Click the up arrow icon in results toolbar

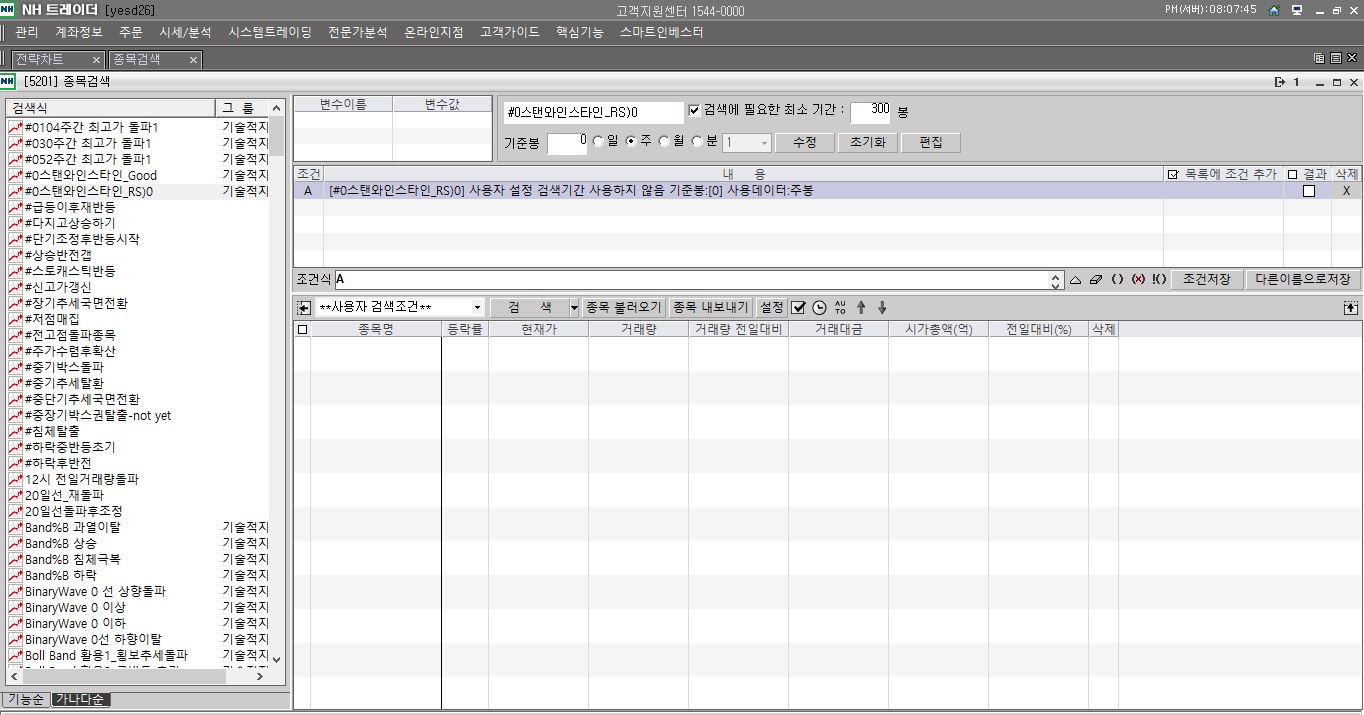coord(861,308)
